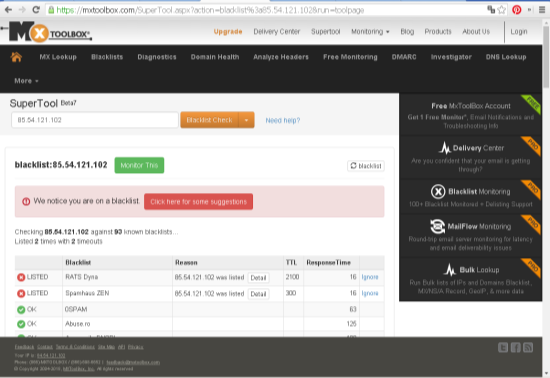Viewport: 550px width, 378px height.
Task: Click the green Monitor This button
Action: coord(139,165)
